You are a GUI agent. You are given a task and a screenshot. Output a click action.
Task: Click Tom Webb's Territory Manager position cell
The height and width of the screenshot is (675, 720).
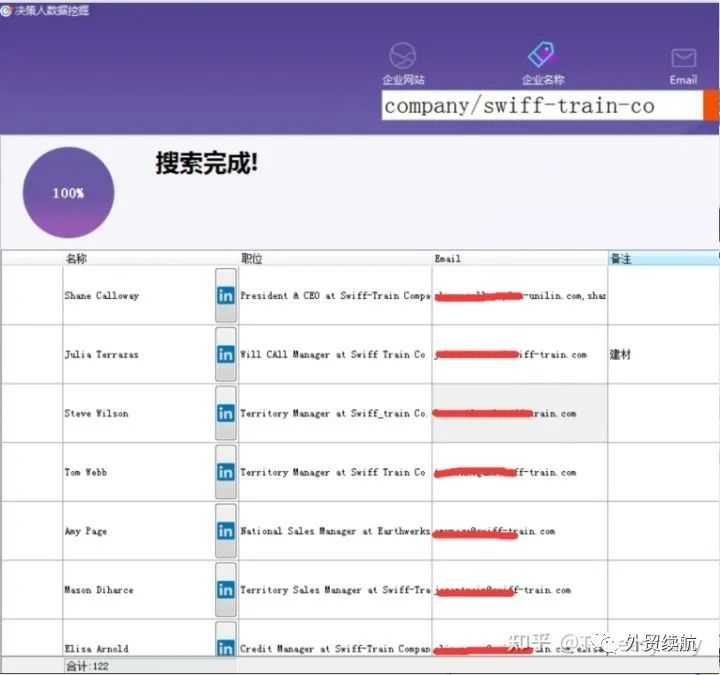pyautogui.click(x=335, y=472)
